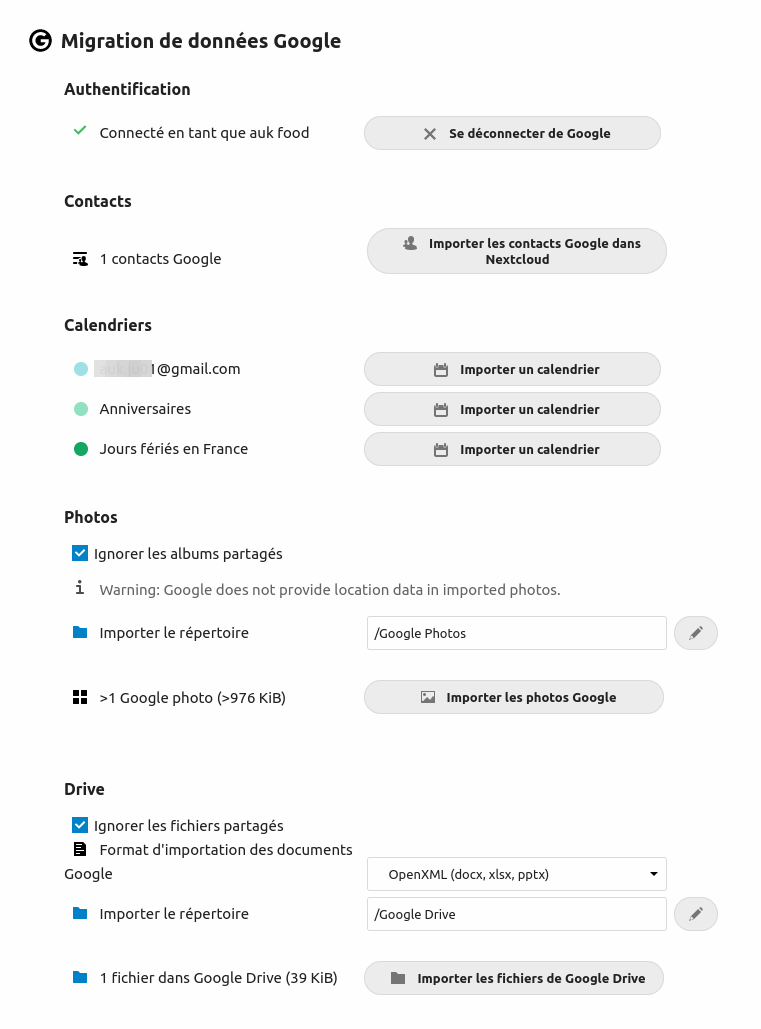This screenshot has height=1029, width=761.
Task: Click the blue folder icon in Photos section
Action: [x=80, y=633]
